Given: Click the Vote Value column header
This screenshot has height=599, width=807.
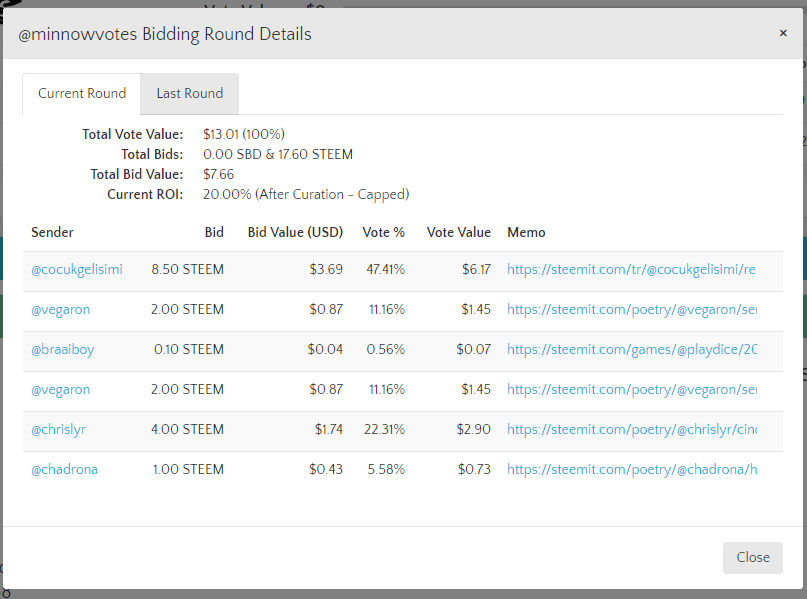Looking at the screenshot, I should 459,232.
